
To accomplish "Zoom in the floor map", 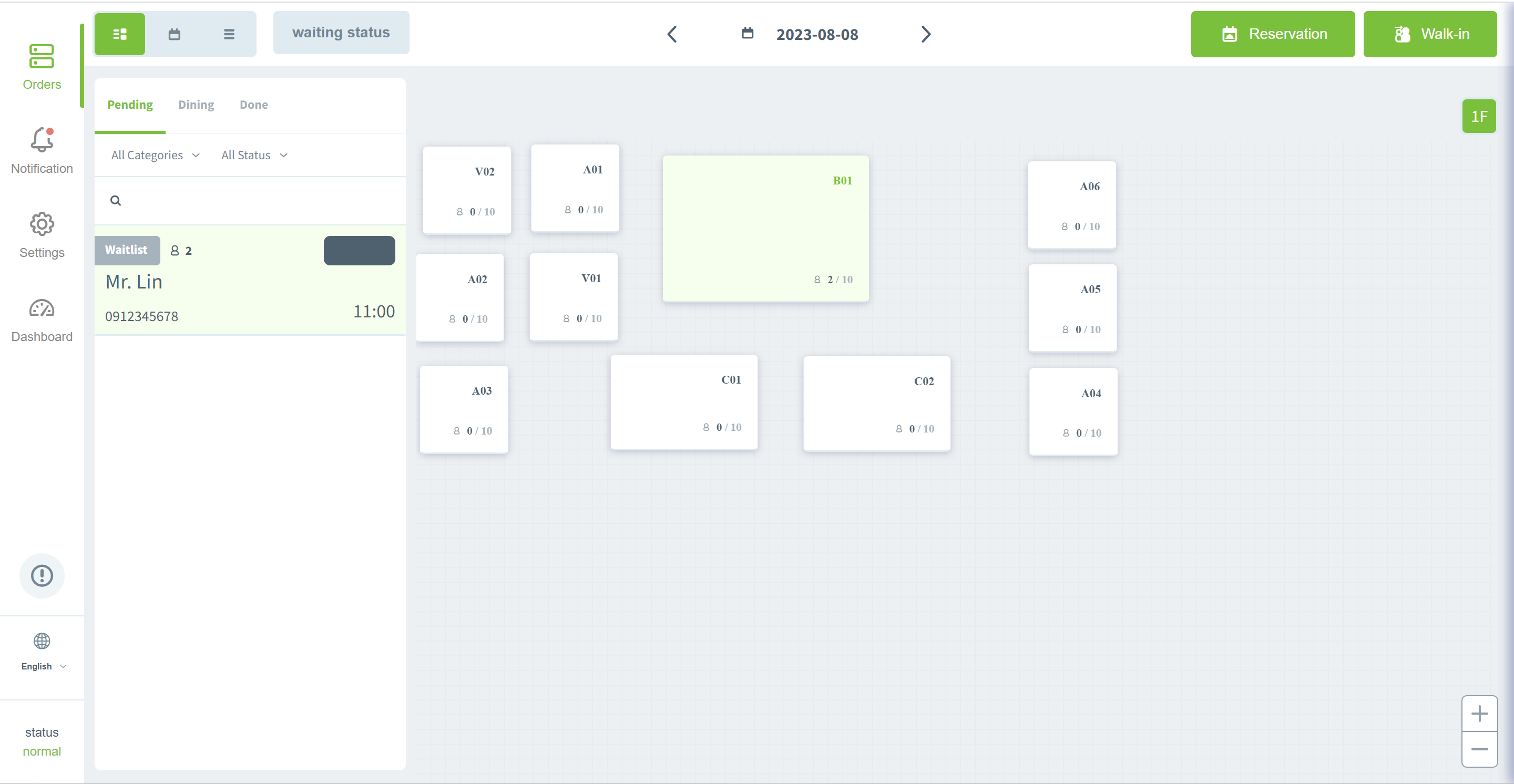I will 1479,714.
